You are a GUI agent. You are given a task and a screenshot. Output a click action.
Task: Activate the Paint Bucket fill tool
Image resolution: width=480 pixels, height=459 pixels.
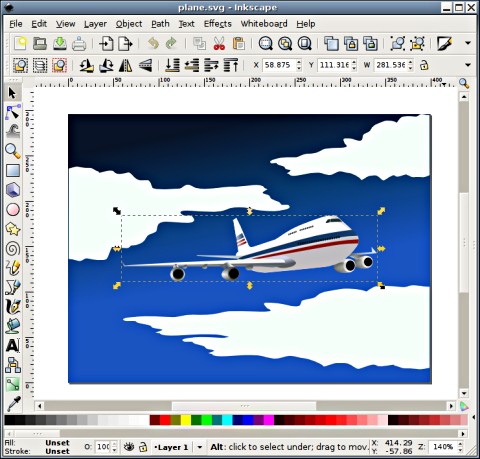(x=13, y=326)
